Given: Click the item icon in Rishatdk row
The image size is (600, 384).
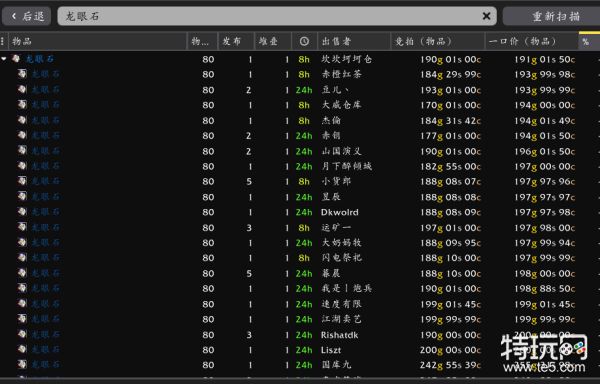Looking at the screenshot, I should tap(22, 334).
